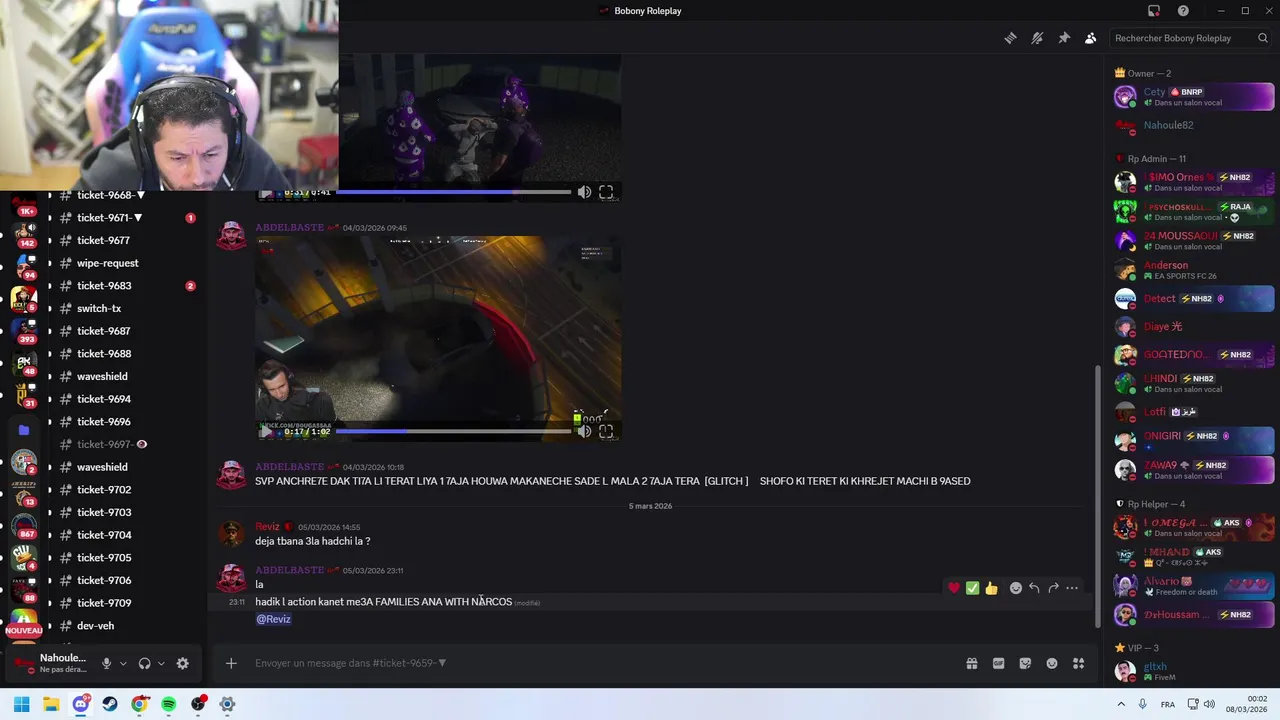This screenshot has height=720, width=1280.
Task: Open the wipe-request channel
Action: point(108,263)
